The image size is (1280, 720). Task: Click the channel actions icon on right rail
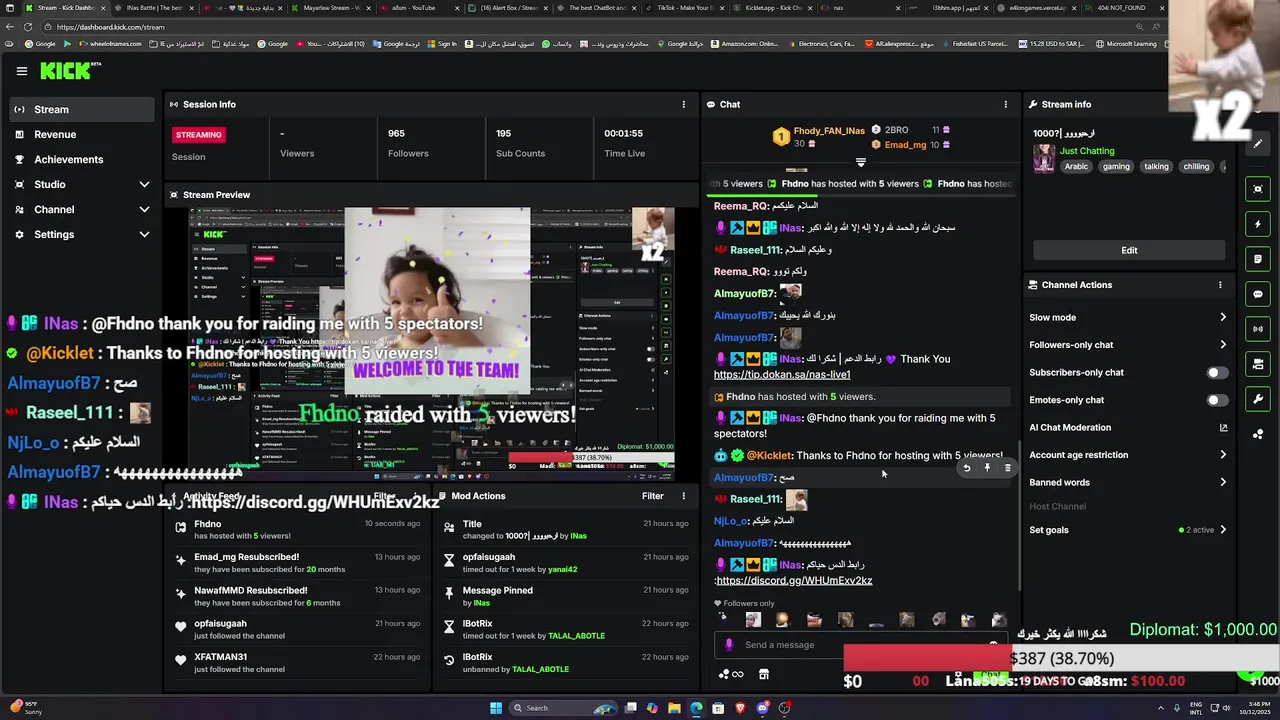coord(1258,364)
